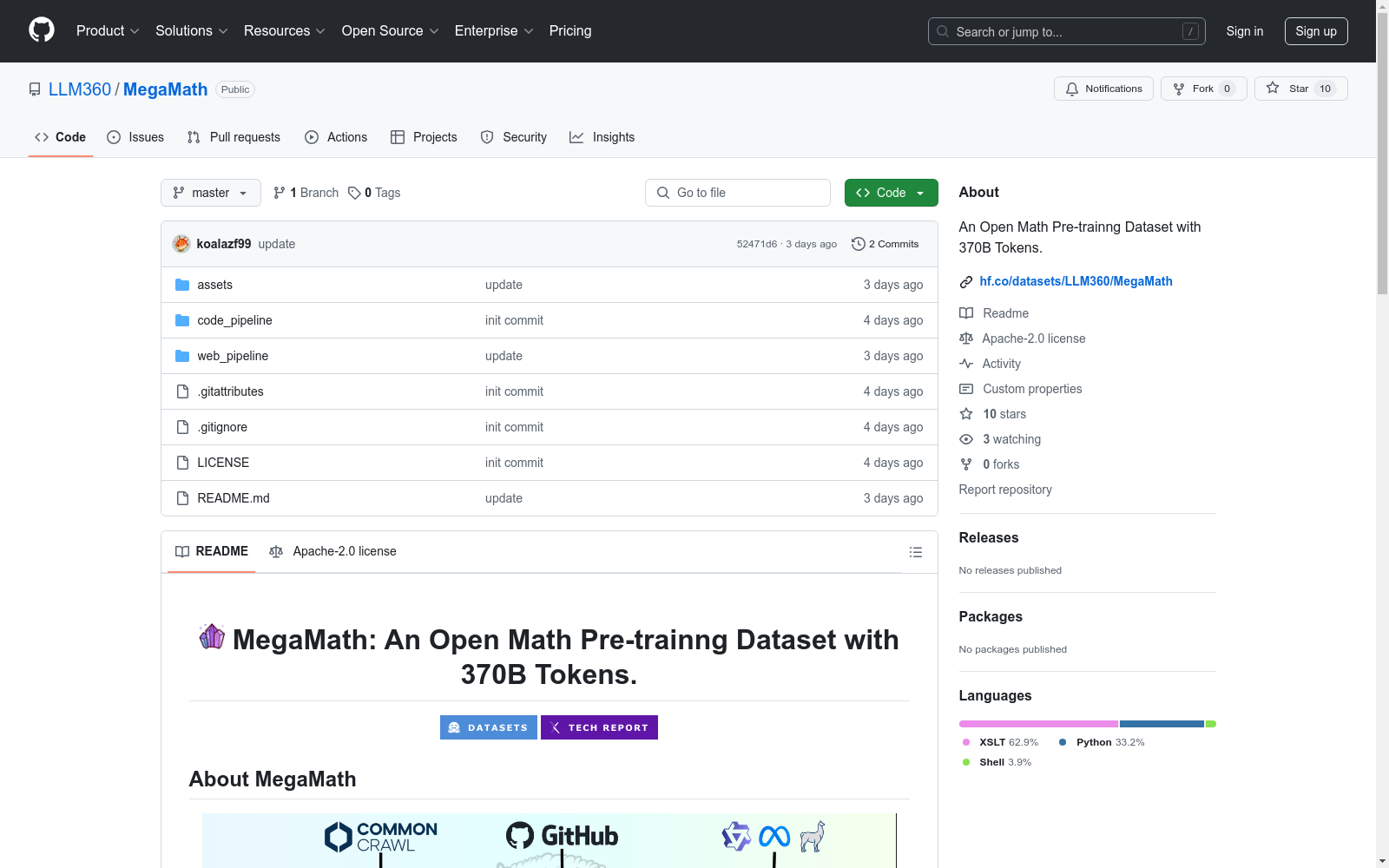Screen dimensions: 1389x868
Task: Switch to the Issues tab
Action: click(x=135, y=137)
